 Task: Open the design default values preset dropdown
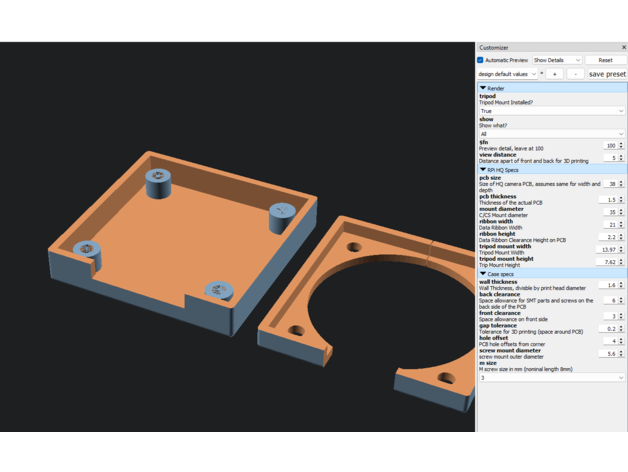pos(507,74)
